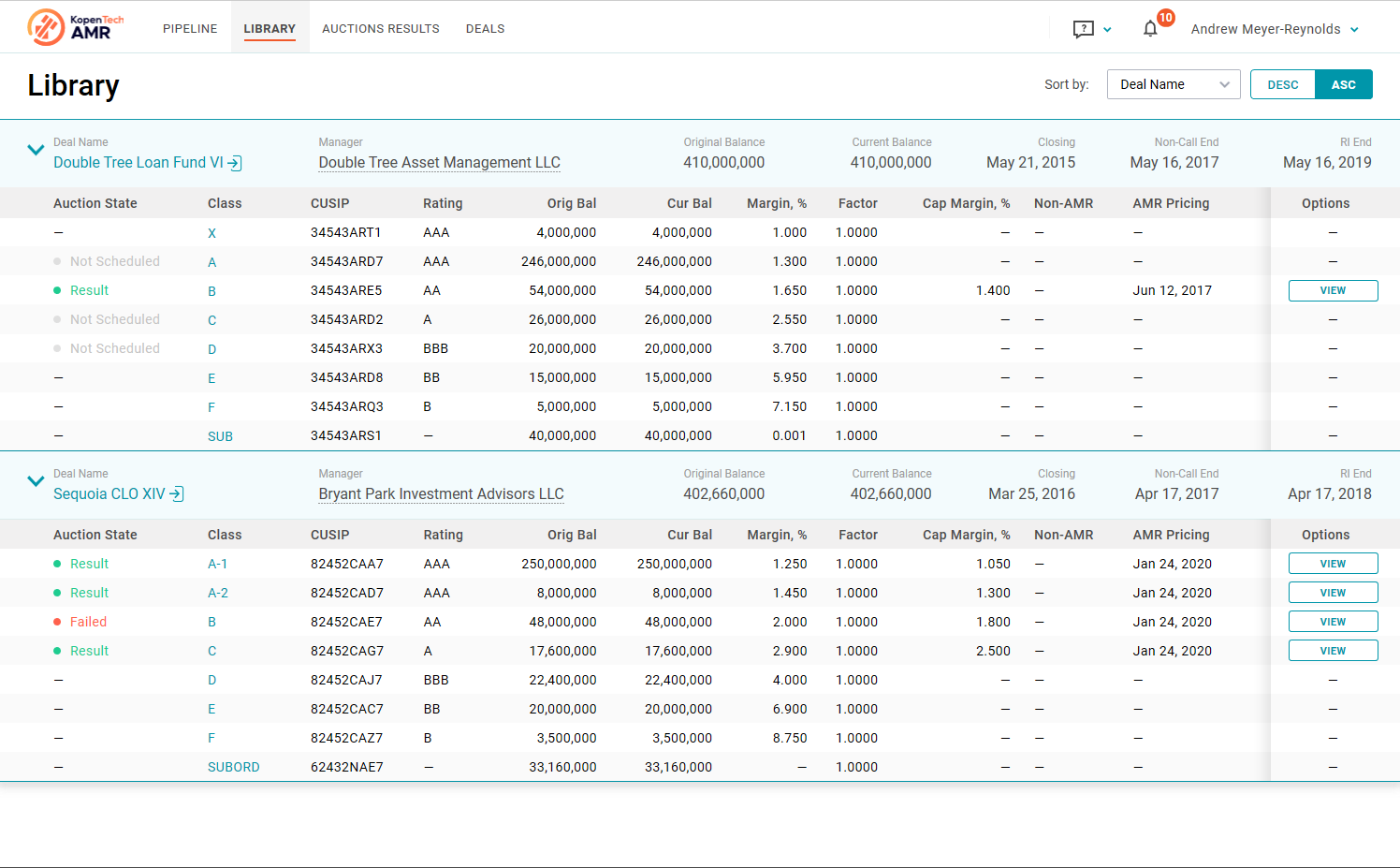Open the Sort by Deal Name dropdown
1400x868 pixels.
(1174, 84)
